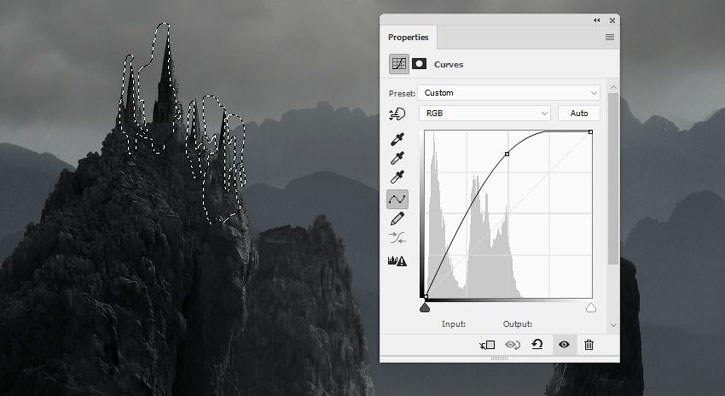This screenshot has height=396, width=725.
Task: Click the Auto button
Action: click(x=579, y=113)
